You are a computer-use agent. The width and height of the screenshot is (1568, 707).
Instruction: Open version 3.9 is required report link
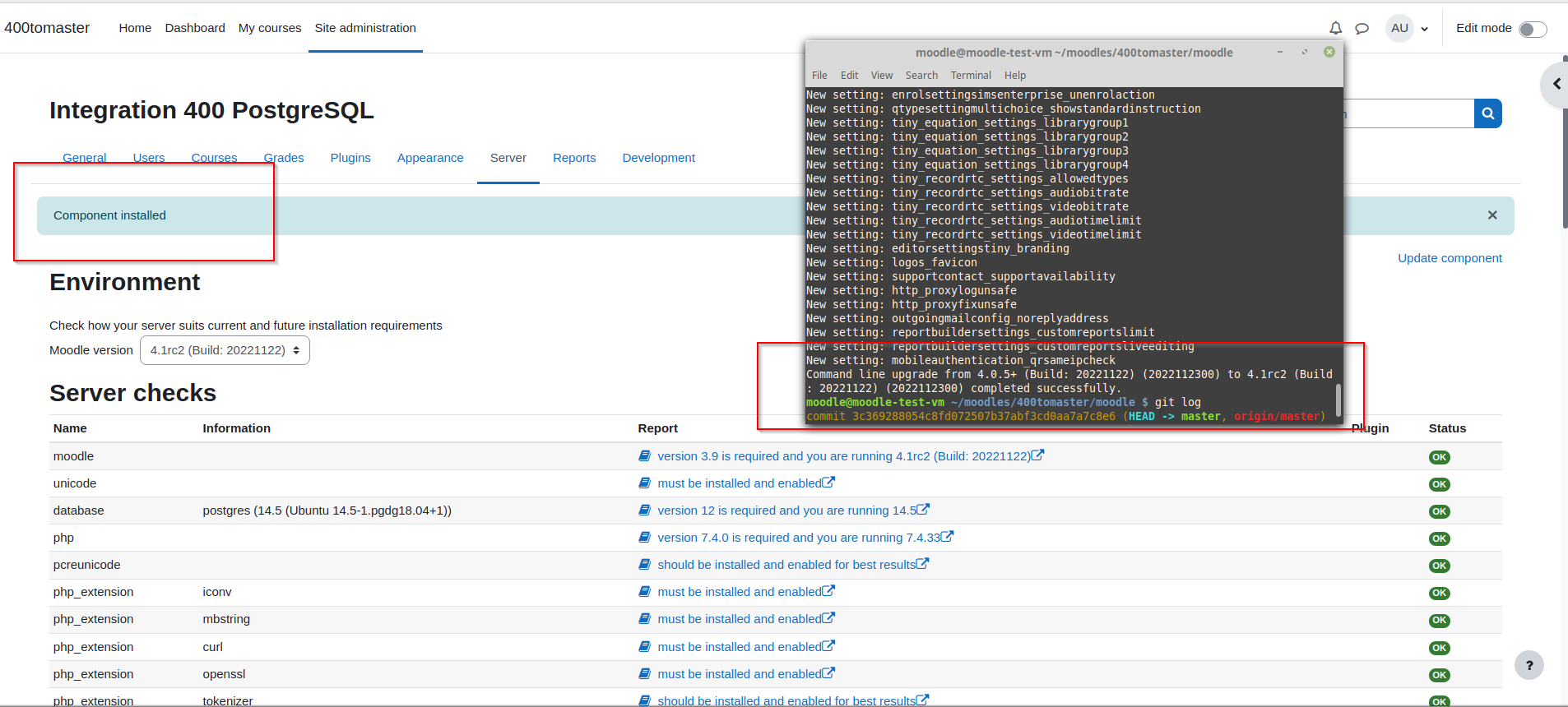pos(844,456)
